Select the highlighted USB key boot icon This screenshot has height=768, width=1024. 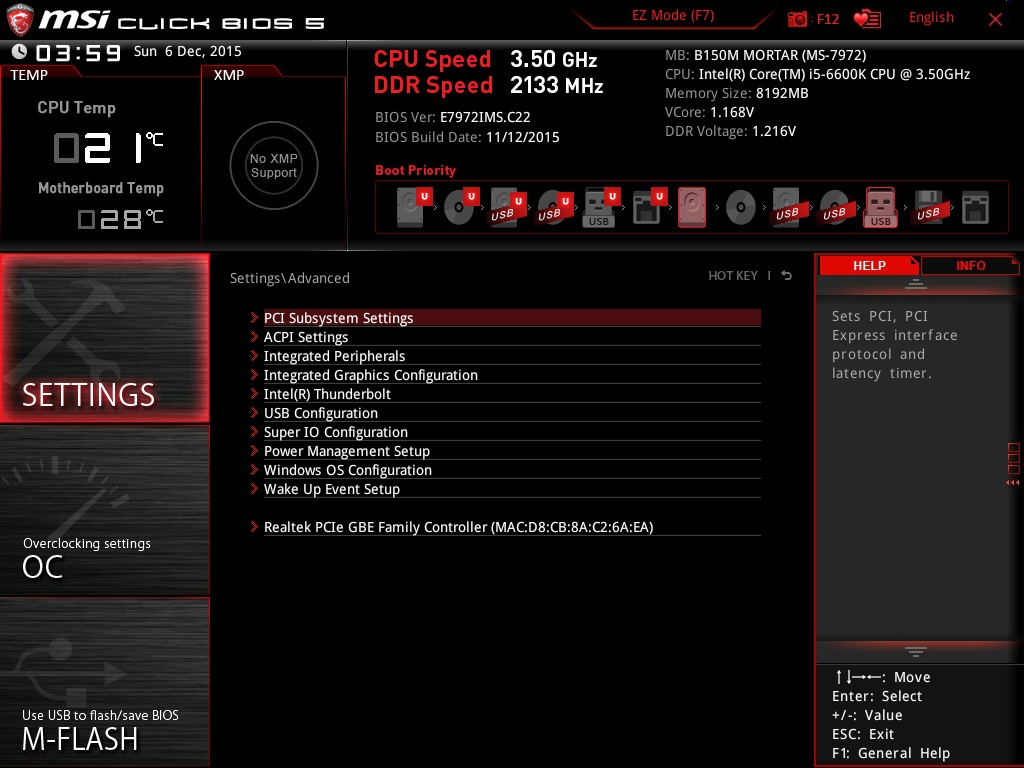880,207
